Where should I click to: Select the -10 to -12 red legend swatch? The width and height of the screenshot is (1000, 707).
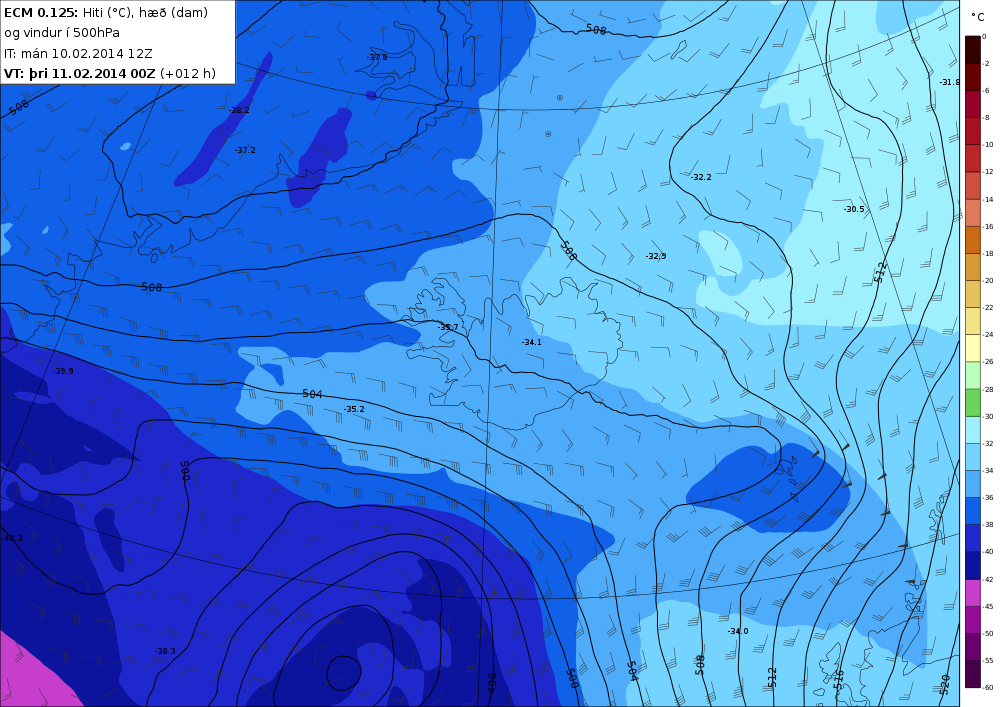[973, 158]
